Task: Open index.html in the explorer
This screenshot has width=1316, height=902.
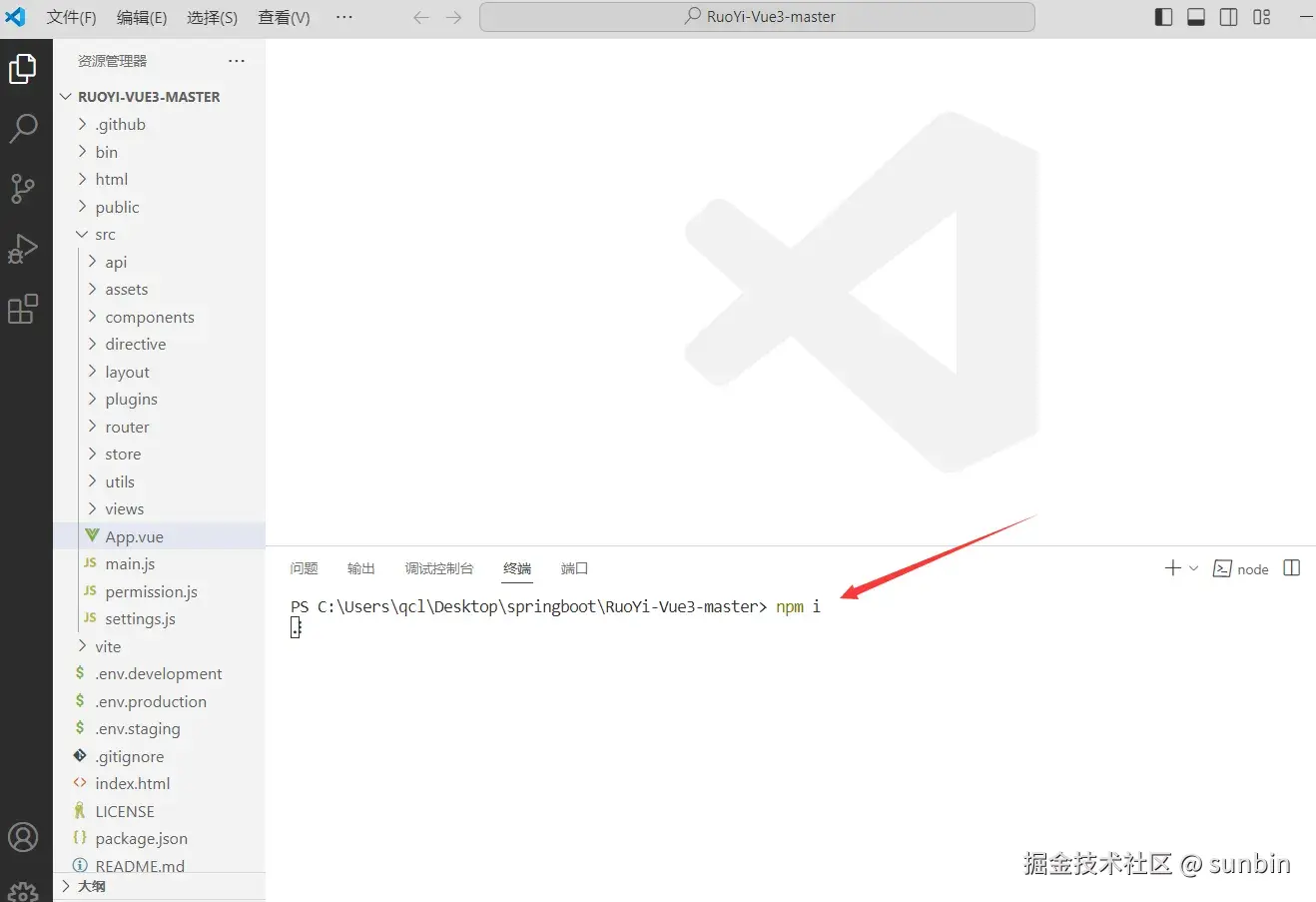Action: tap(160, 783)
